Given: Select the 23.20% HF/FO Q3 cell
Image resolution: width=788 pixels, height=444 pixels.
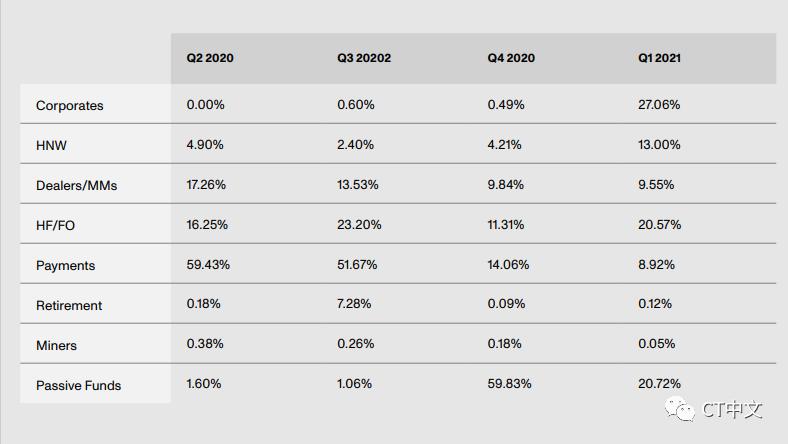Looking at the screenshot, I should (359, 224).
